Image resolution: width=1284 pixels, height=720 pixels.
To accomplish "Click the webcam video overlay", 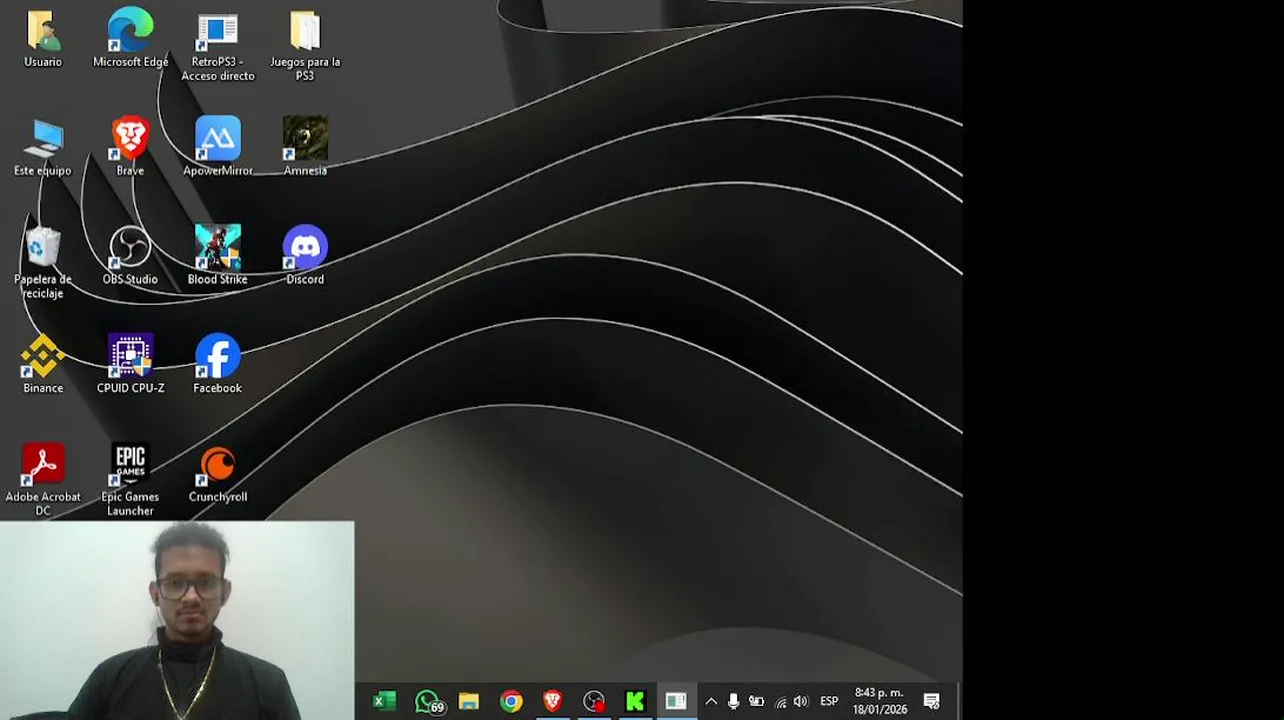I will pyautogui.click(x=177, y=620).
